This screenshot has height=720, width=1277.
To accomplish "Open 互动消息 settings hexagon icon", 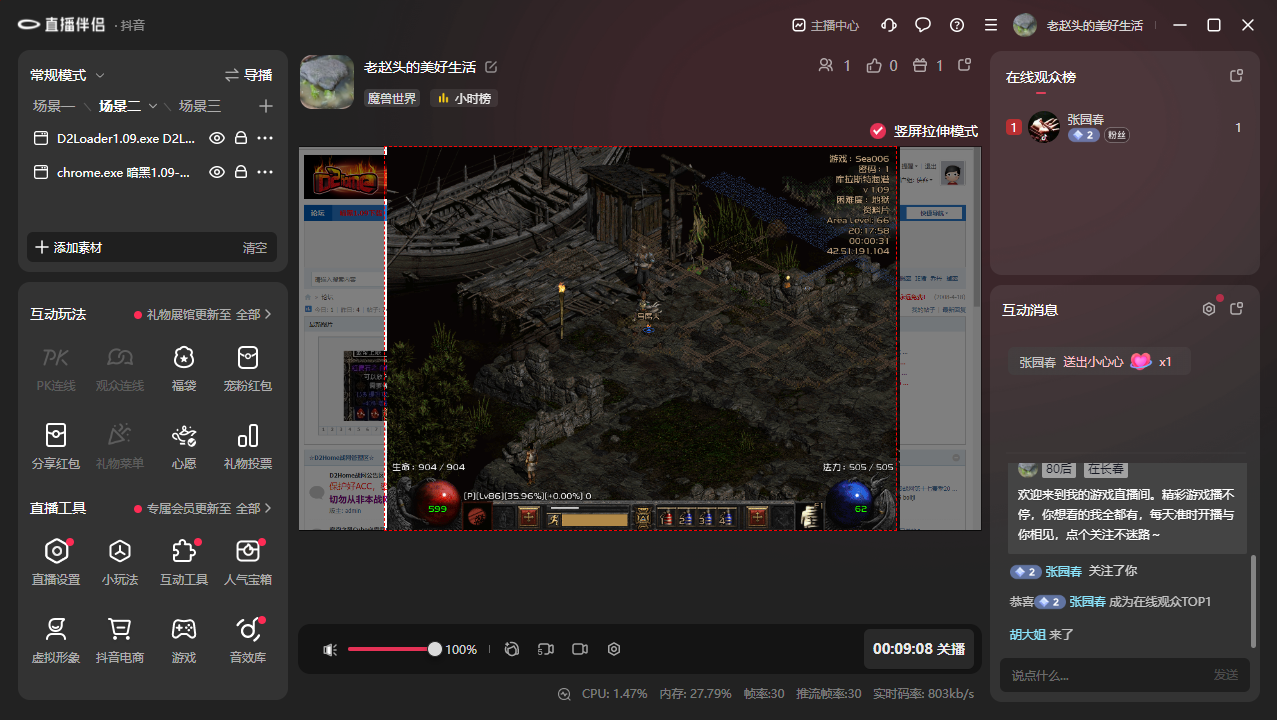I will [x=1209, y=309].
